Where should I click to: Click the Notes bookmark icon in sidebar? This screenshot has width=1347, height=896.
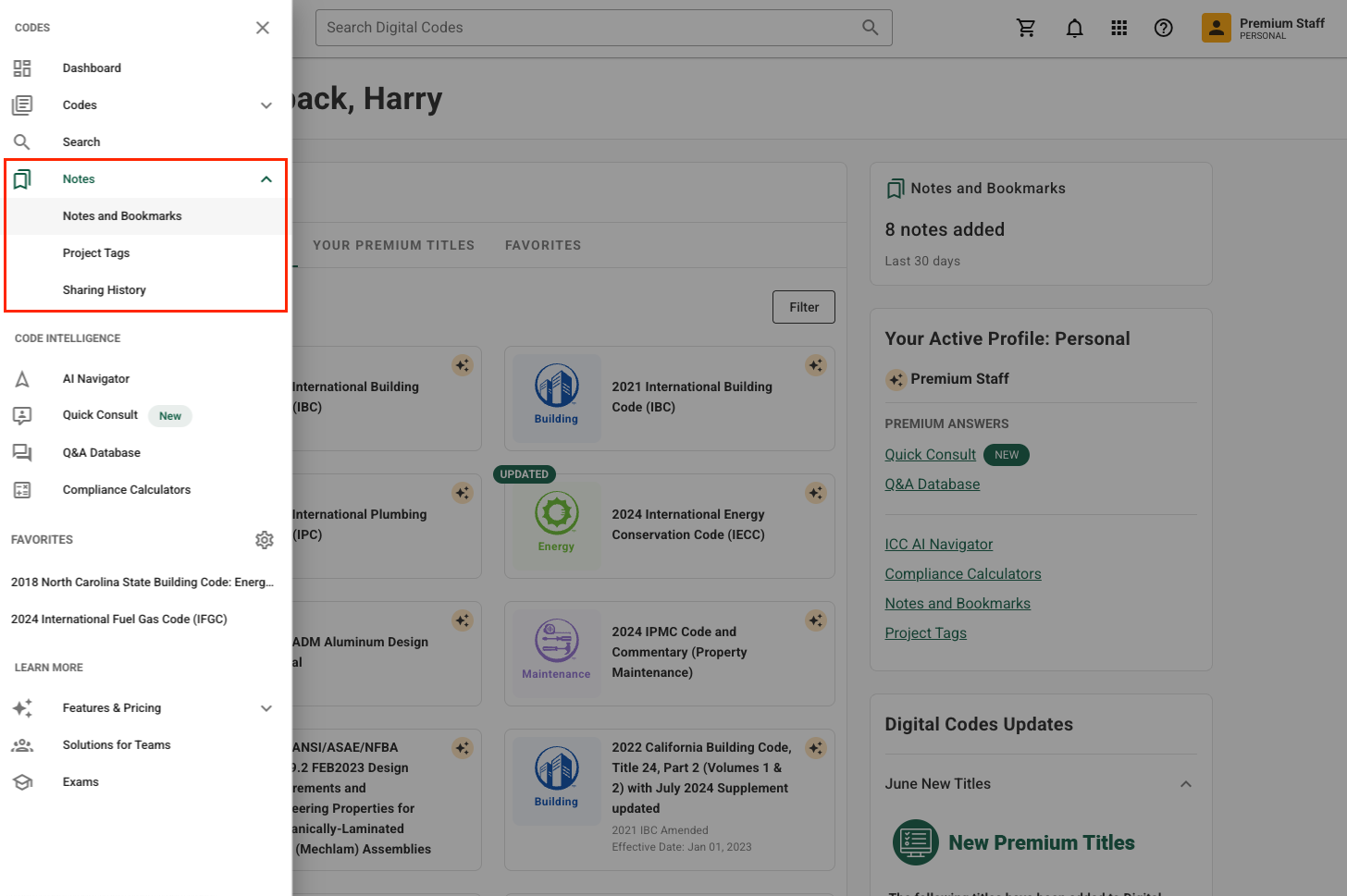coord(22,179)
